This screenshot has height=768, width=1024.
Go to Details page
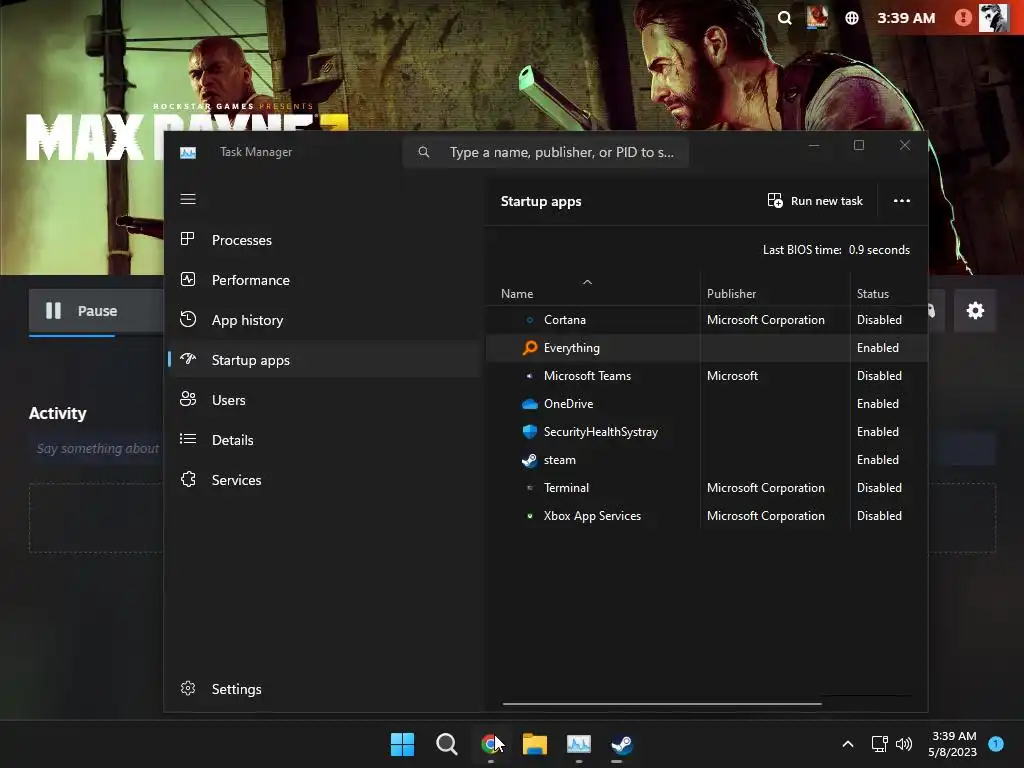[324, 440]
